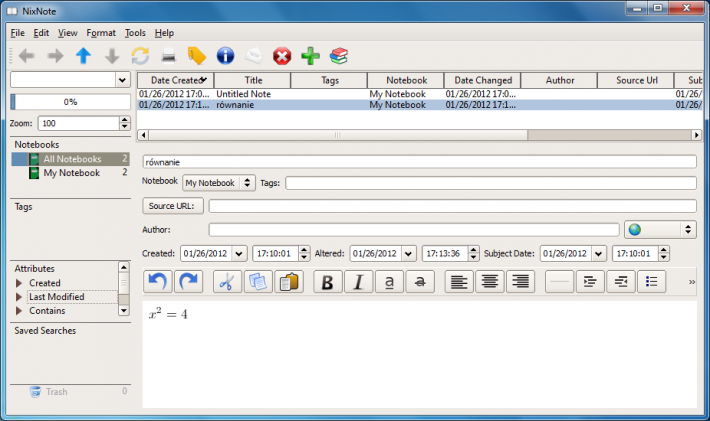Go back with the left arrow toolbar icon
Screen dimensions: 710x421
click(x=26, y=56)
